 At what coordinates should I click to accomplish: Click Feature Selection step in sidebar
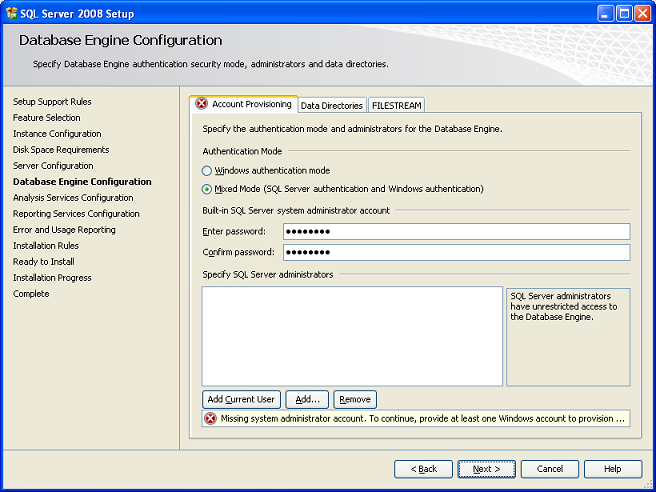(46, 118)
